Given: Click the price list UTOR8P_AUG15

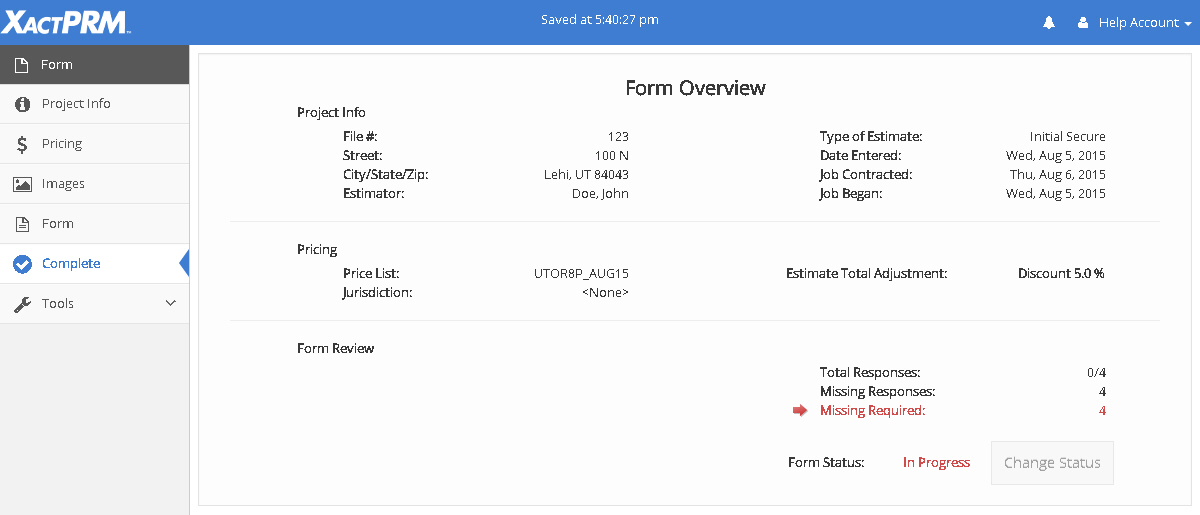Looking at the screenshot, I should tap(581, 273).
